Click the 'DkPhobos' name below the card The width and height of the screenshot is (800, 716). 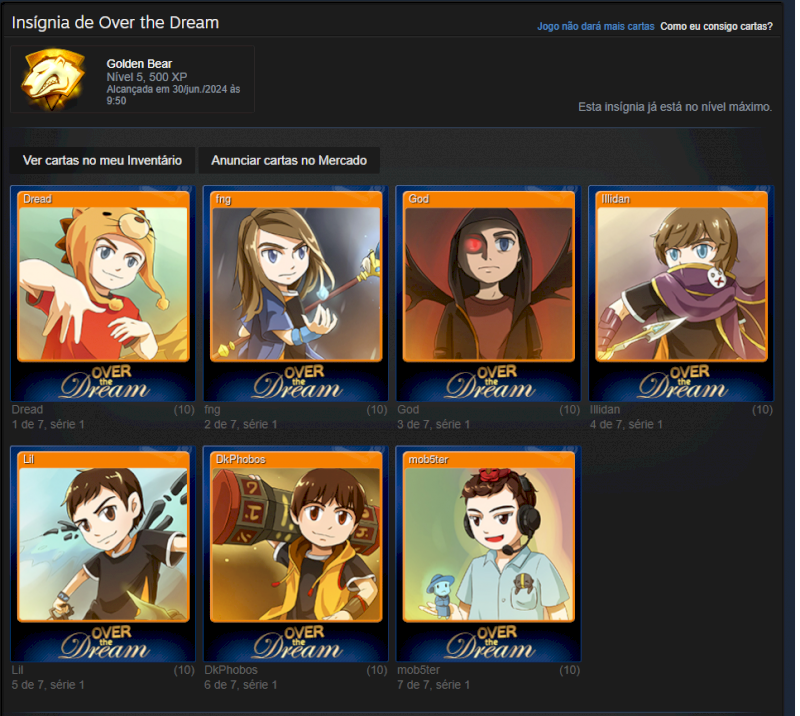[231, 670]
